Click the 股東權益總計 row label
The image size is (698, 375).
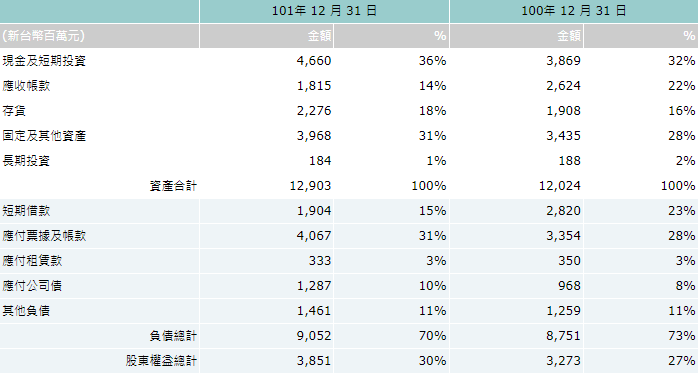click(161, 360)
